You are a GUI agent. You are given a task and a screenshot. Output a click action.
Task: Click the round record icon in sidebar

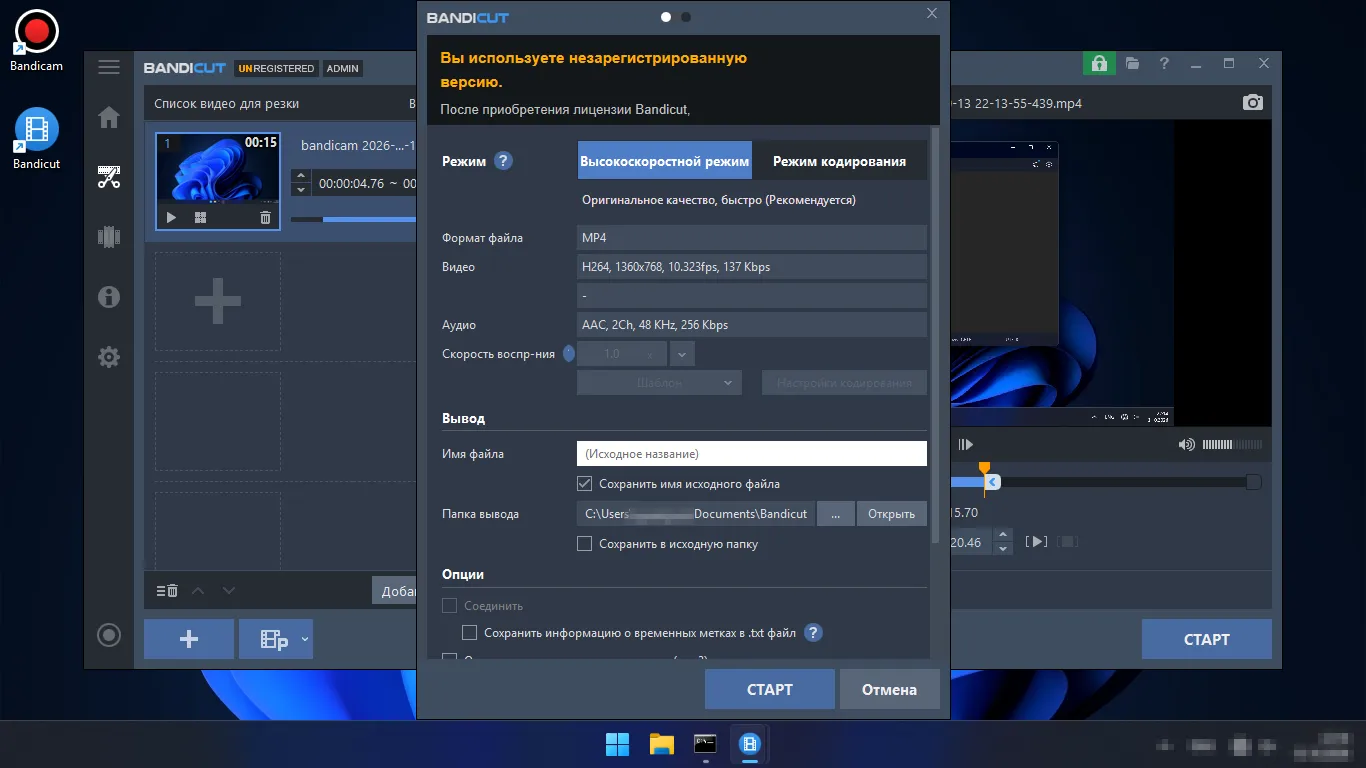[x=109, y=635]
